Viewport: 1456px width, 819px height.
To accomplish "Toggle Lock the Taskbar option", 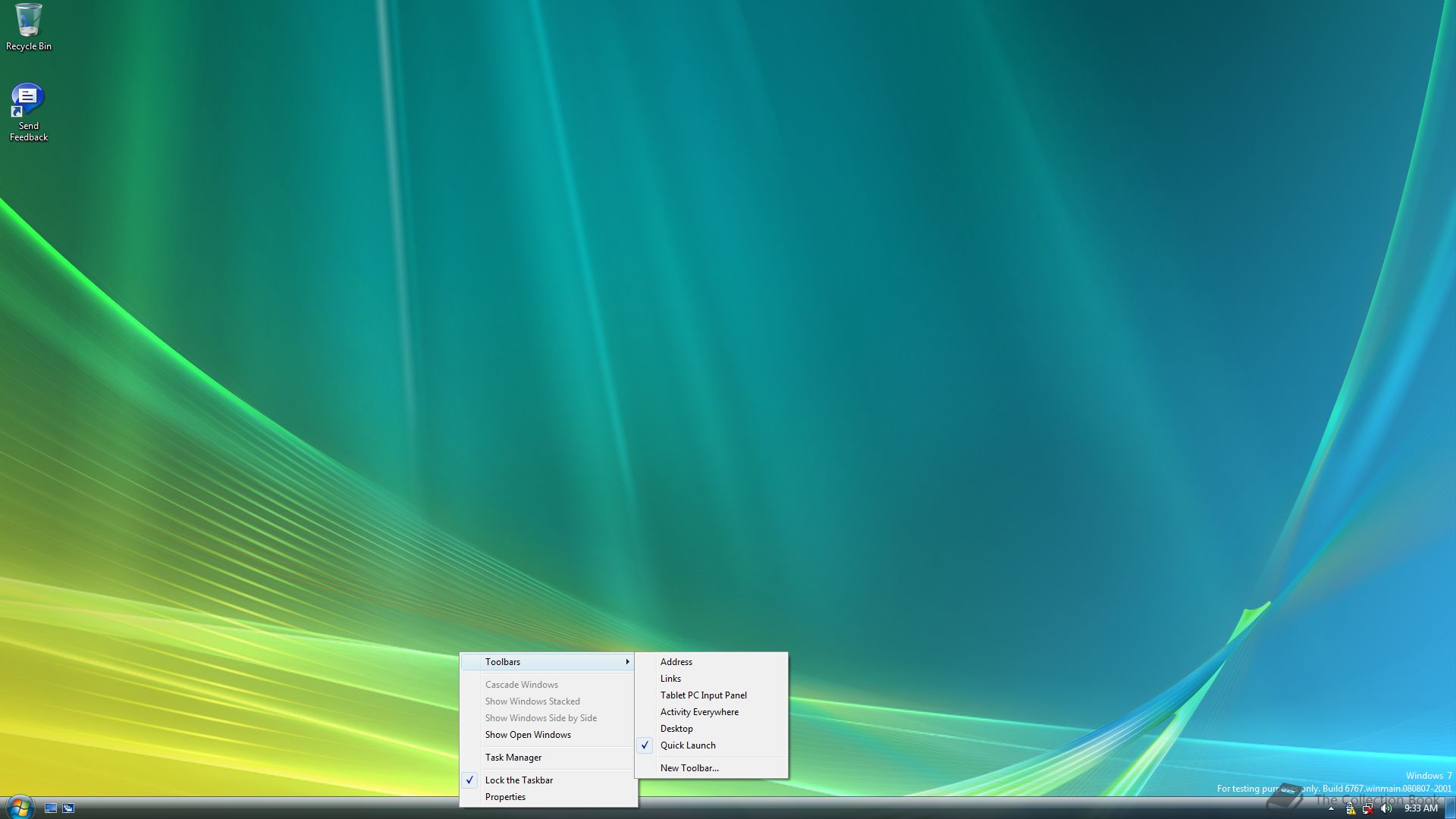I will click(519, 780).
